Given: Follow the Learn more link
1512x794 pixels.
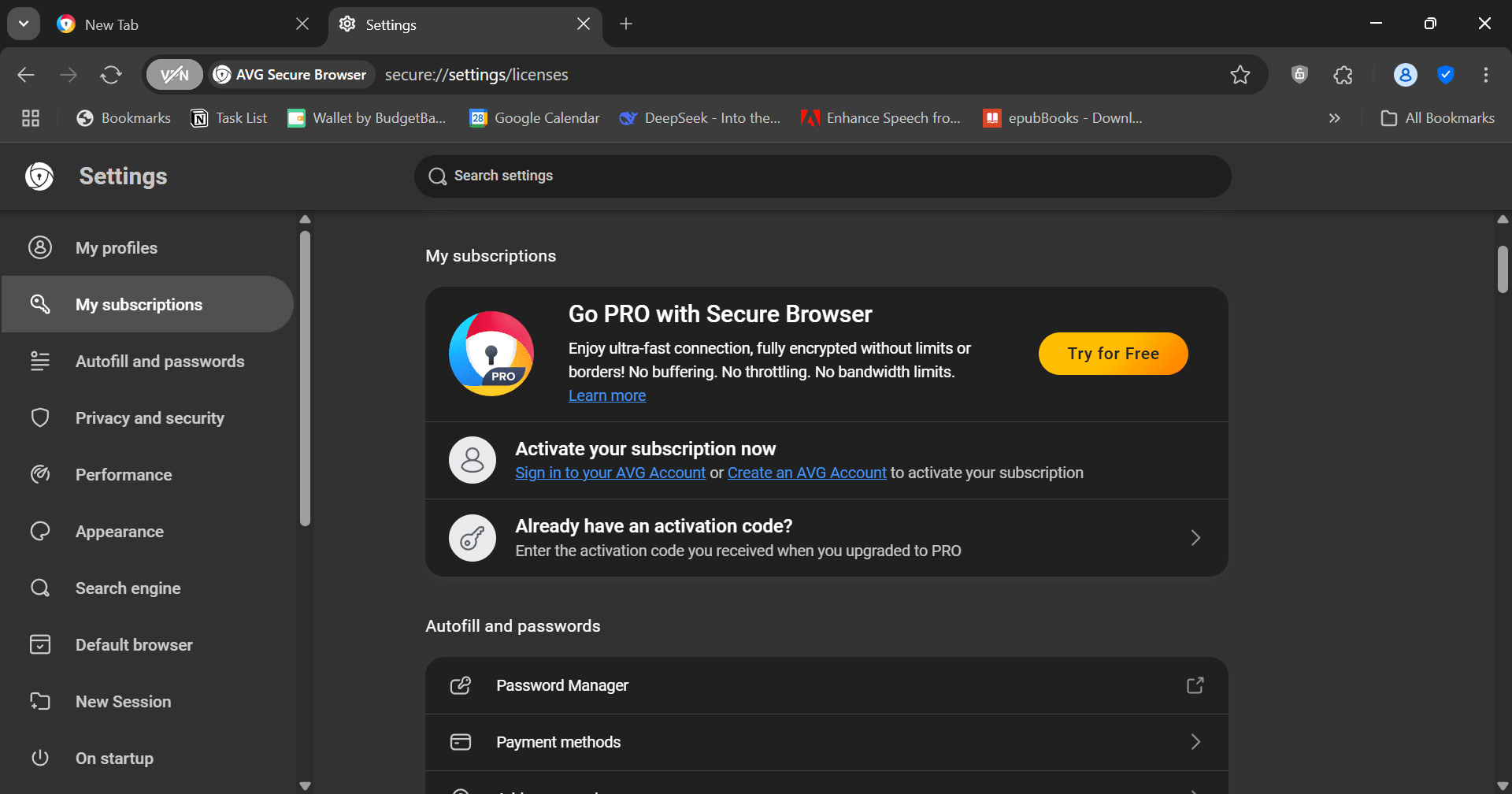Looking at the screenshot, I should [x=607, y=395].
